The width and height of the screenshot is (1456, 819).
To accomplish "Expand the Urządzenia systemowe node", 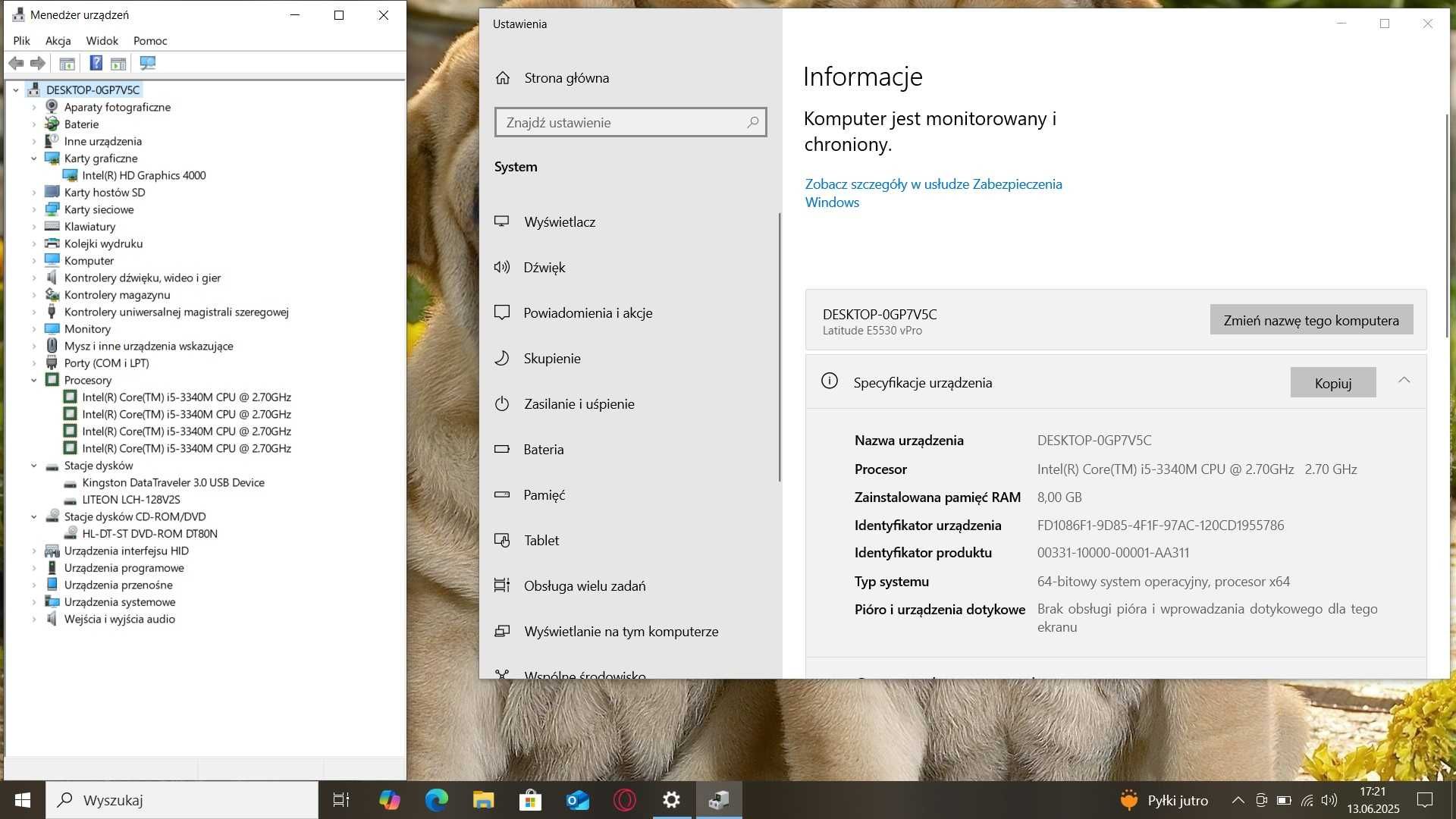I will [33, 602].
